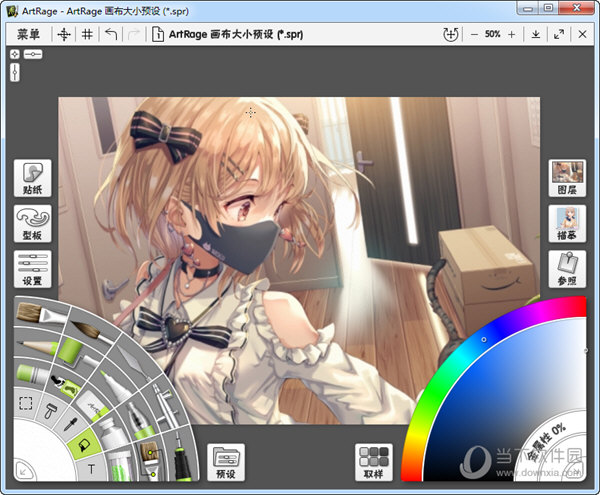Select the canvas transform move icon
Viewport: 600px width, 495px height.
pyautogui.click(x=64, y=34)
